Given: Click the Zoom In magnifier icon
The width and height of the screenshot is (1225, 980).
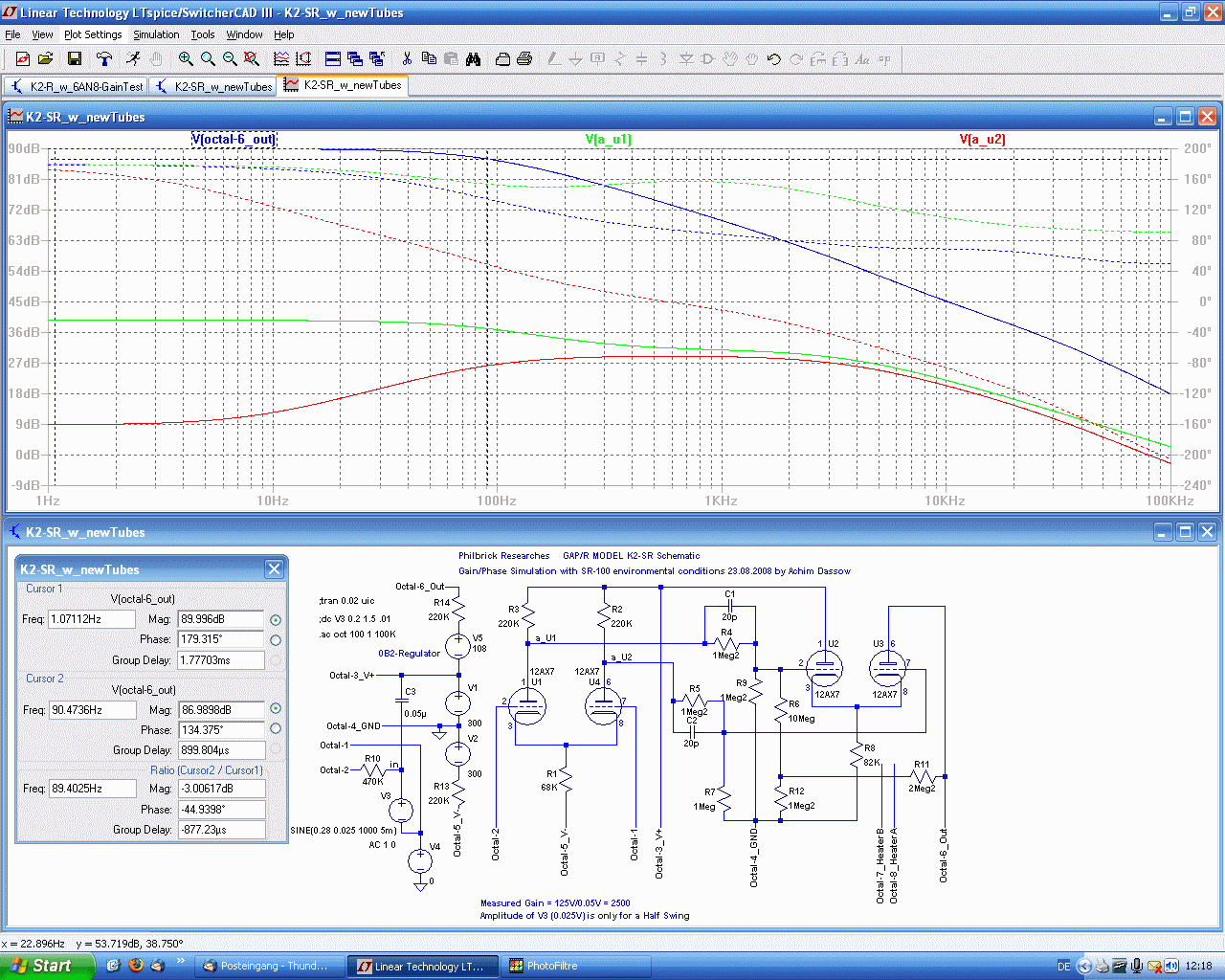Looking at the screenshot, I should click(x=186, y=59).
